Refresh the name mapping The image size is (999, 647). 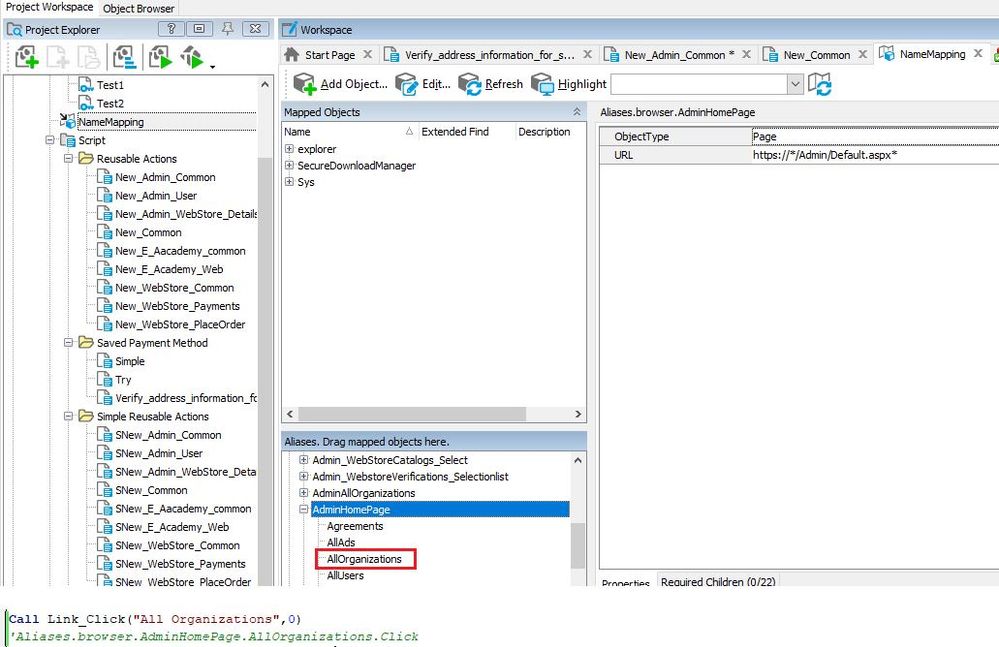pyautogui.click(x=490, y=84)
